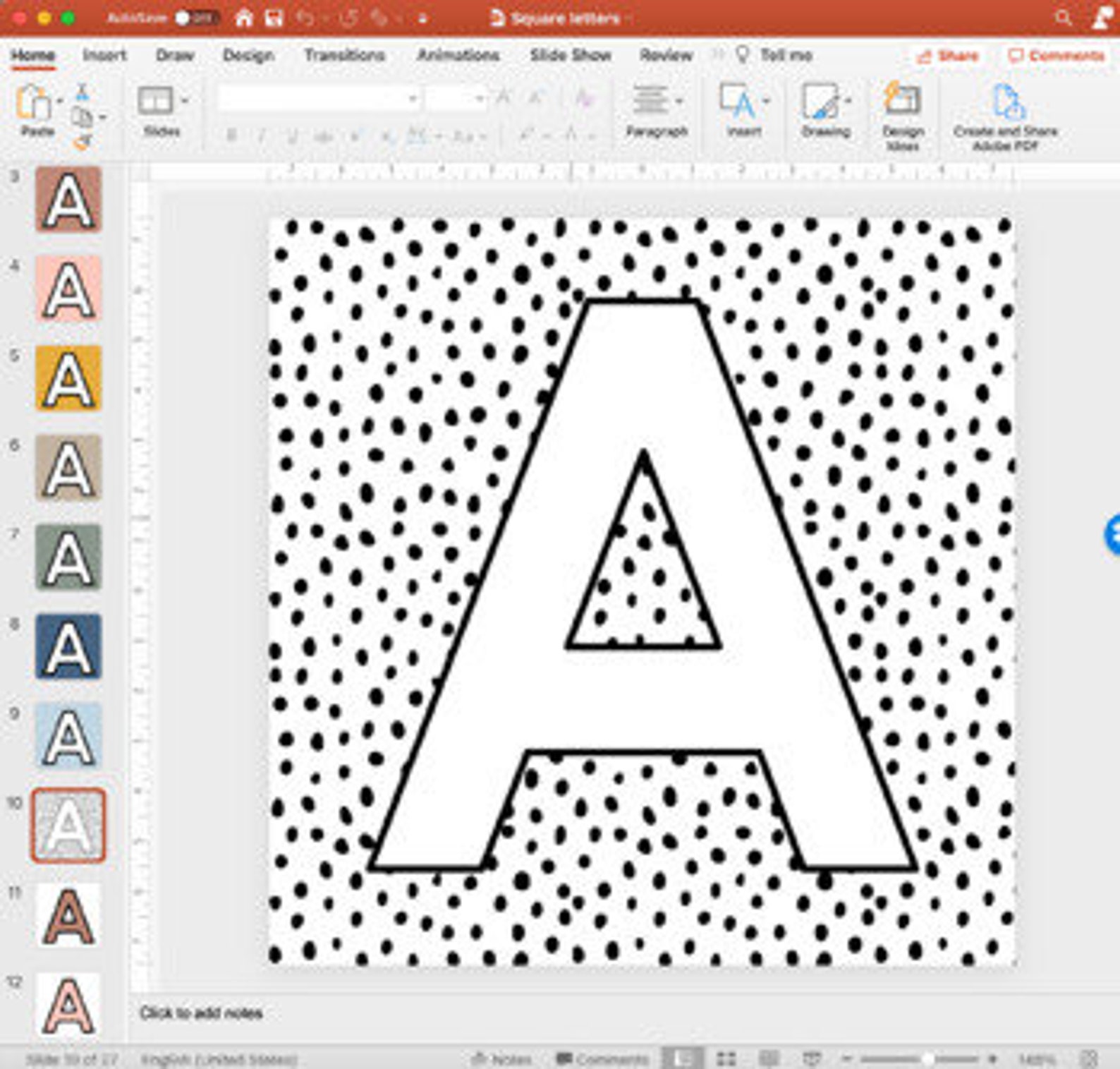Image resolution: width=1120 pixels, height=1069 pixels.
Task: Click the Tell me lightbulb field
Action: click(x=774, y=55)
